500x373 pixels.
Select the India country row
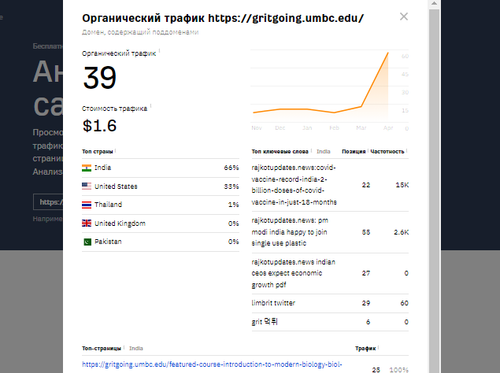pos(160,168)
